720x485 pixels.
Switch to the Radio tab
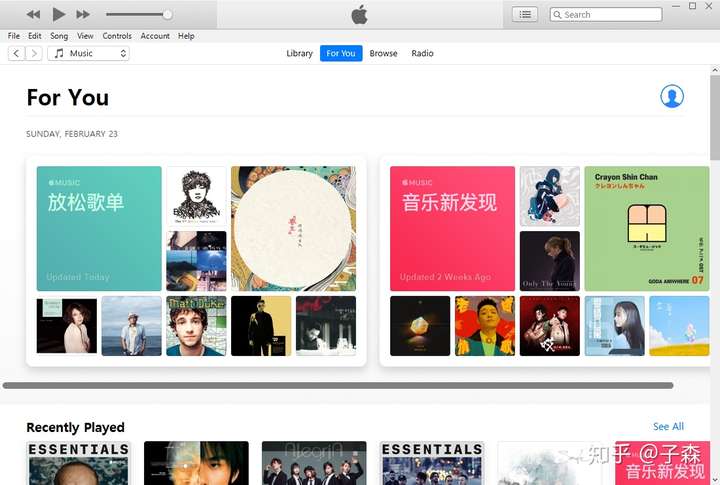click(x=422, y=53)
